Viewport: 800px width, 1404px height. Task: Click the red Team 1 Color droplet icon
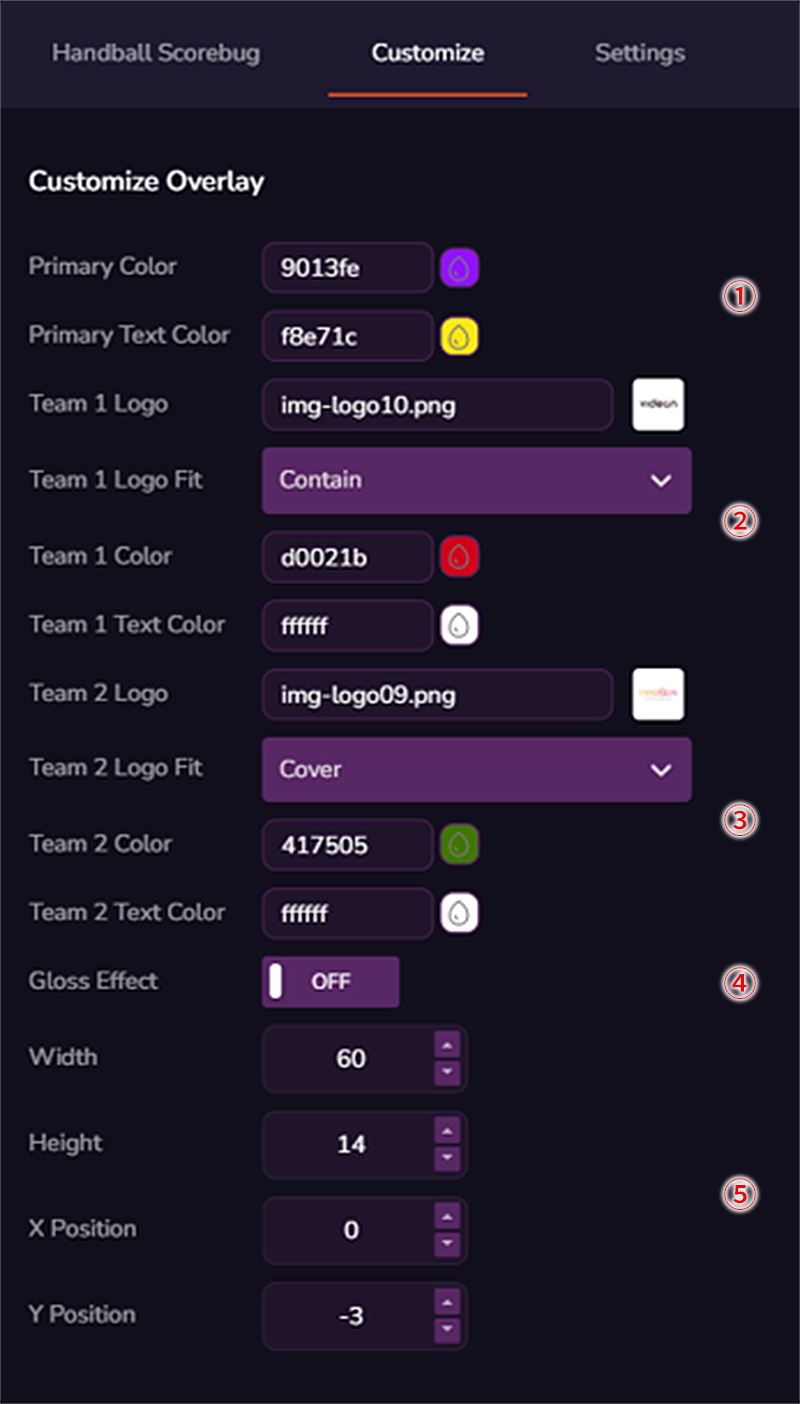pyautogui.click(x=460, y=557)
